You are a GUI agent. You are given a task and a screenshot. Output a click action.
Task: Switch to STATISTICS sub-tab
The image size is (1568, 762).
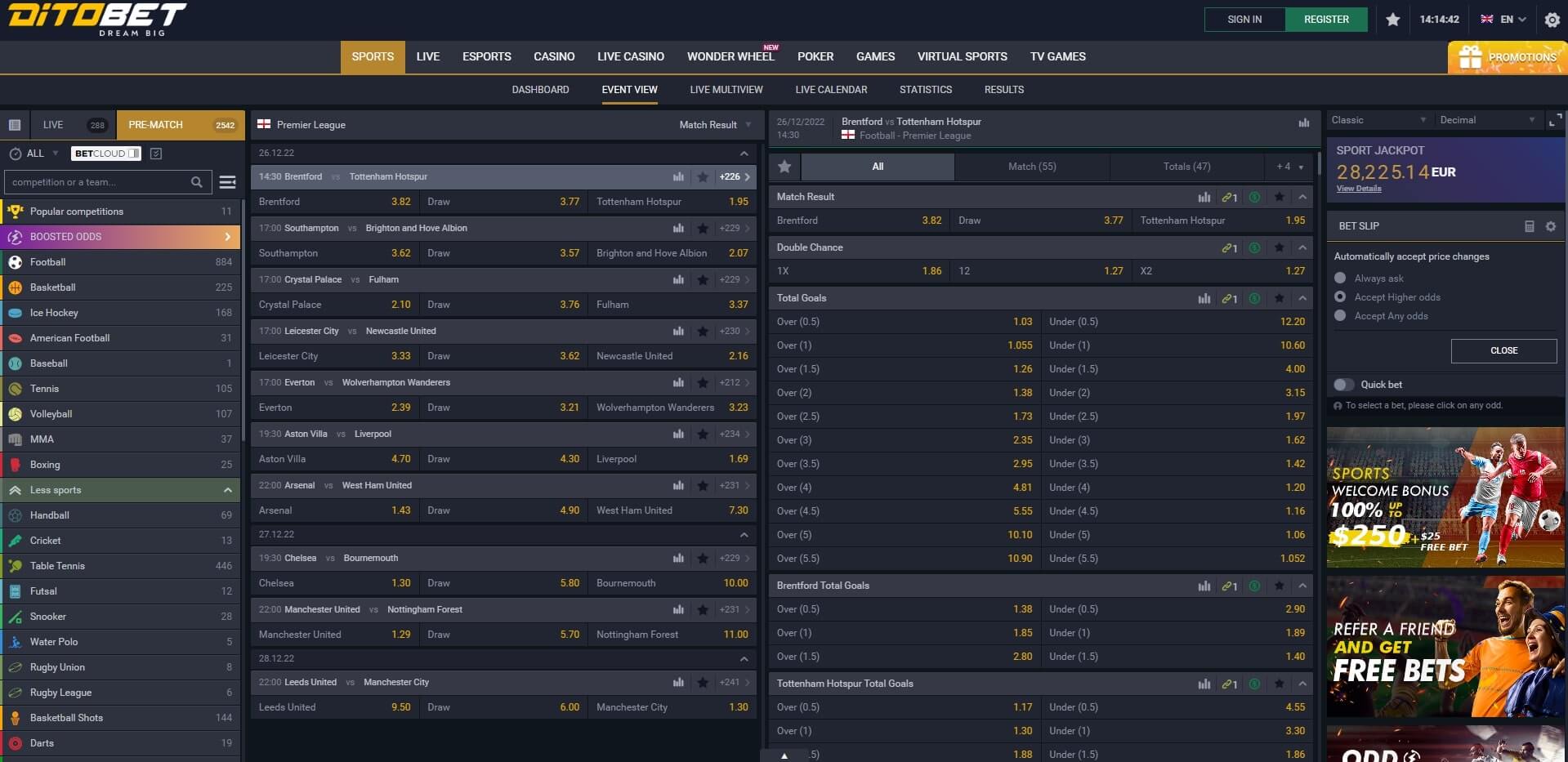coord(926,90)
